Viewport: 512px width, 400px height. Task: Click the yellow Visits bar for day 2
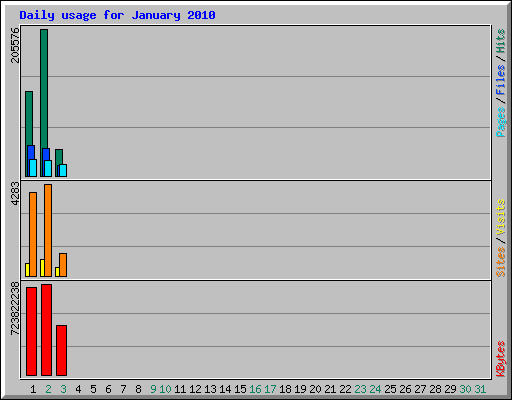pos(42,268)
